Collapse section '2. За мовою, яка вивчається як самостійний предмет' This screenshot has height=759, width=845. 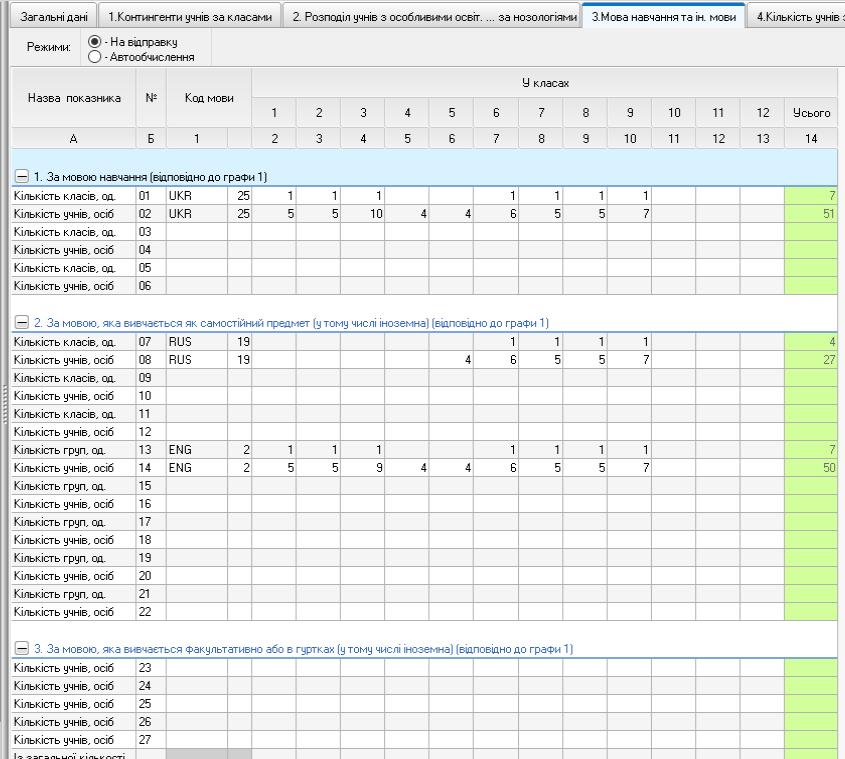tap(22, 322)
